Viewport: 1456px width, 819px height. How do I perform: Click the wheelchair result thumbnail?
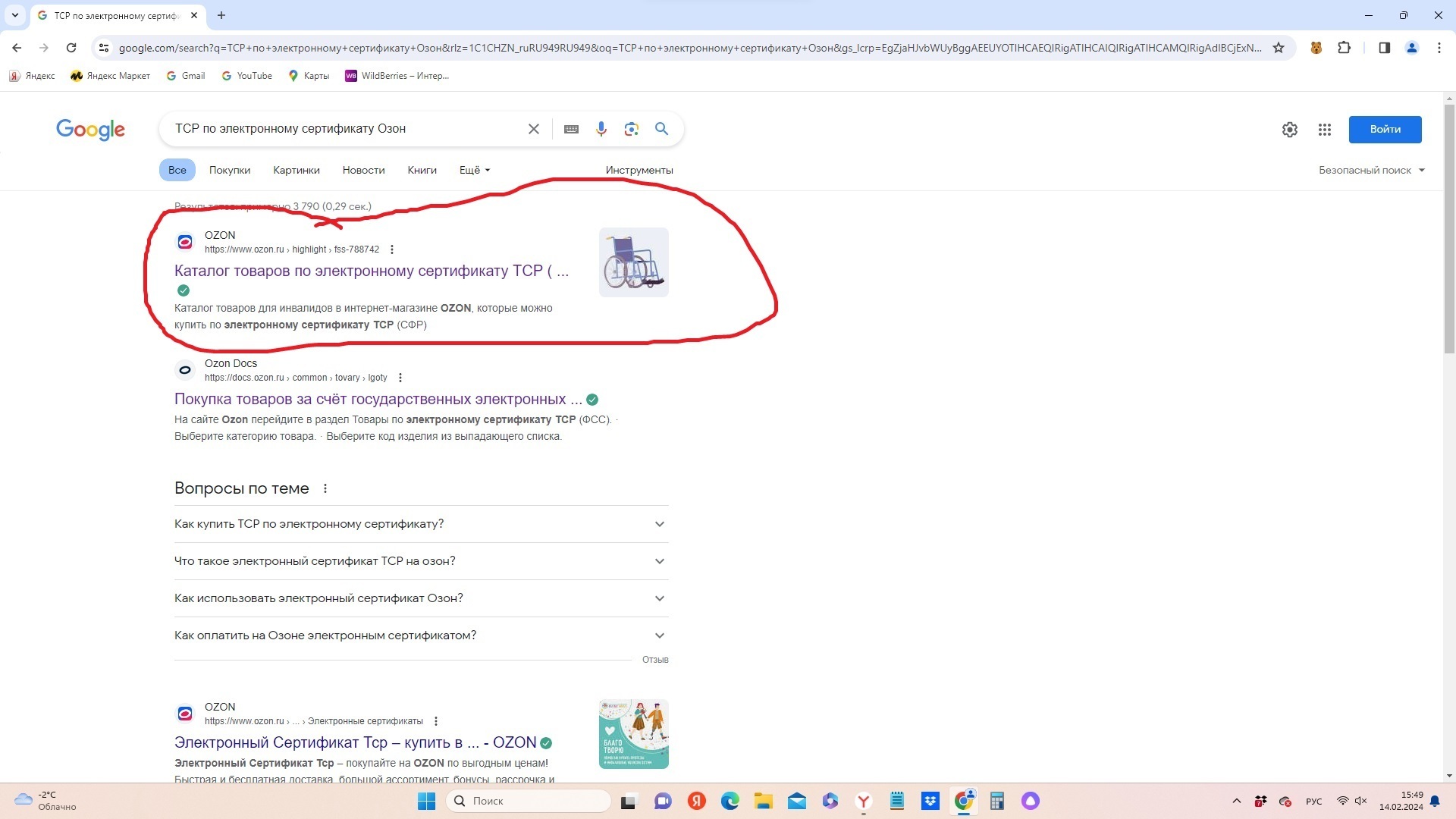pos(633,262)
